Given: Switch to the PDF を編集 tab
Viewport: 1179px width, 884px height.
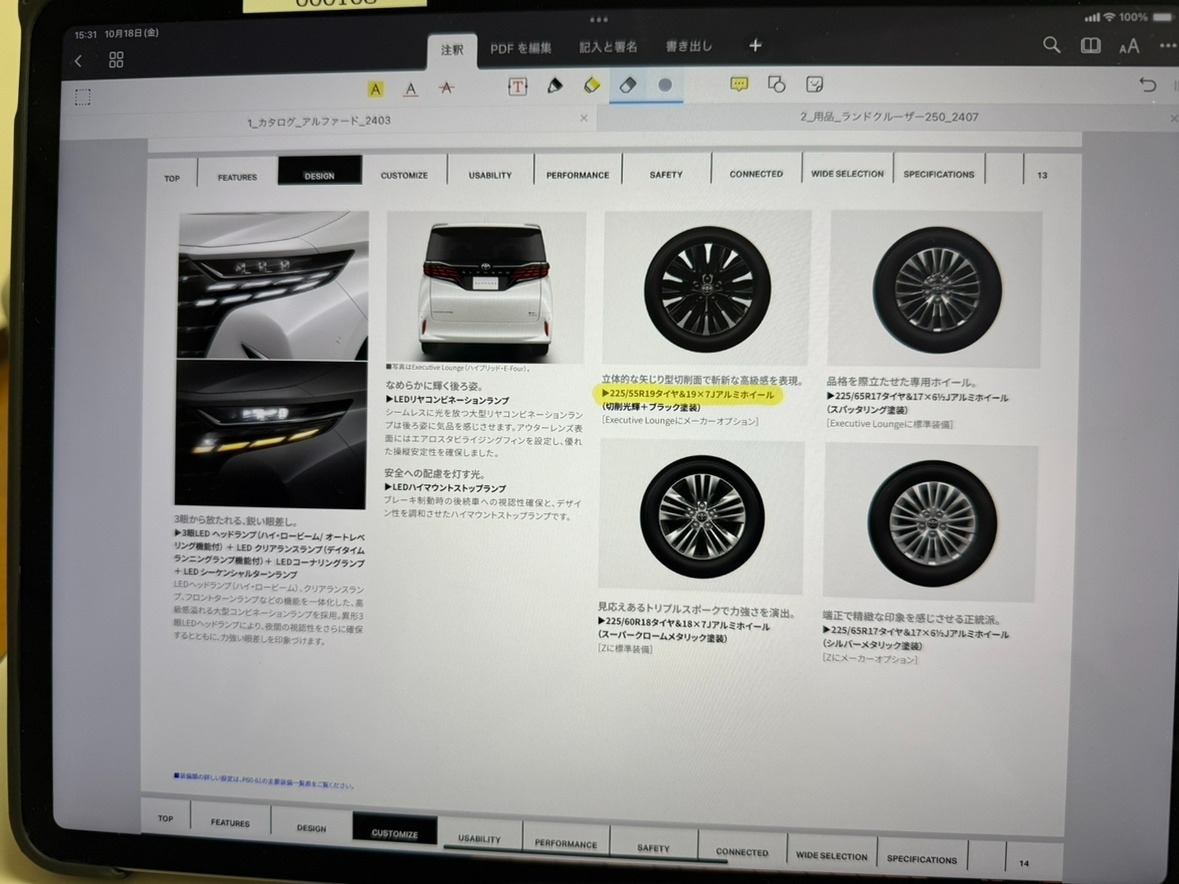Looking at the screenshot, I should pos(520,48).
